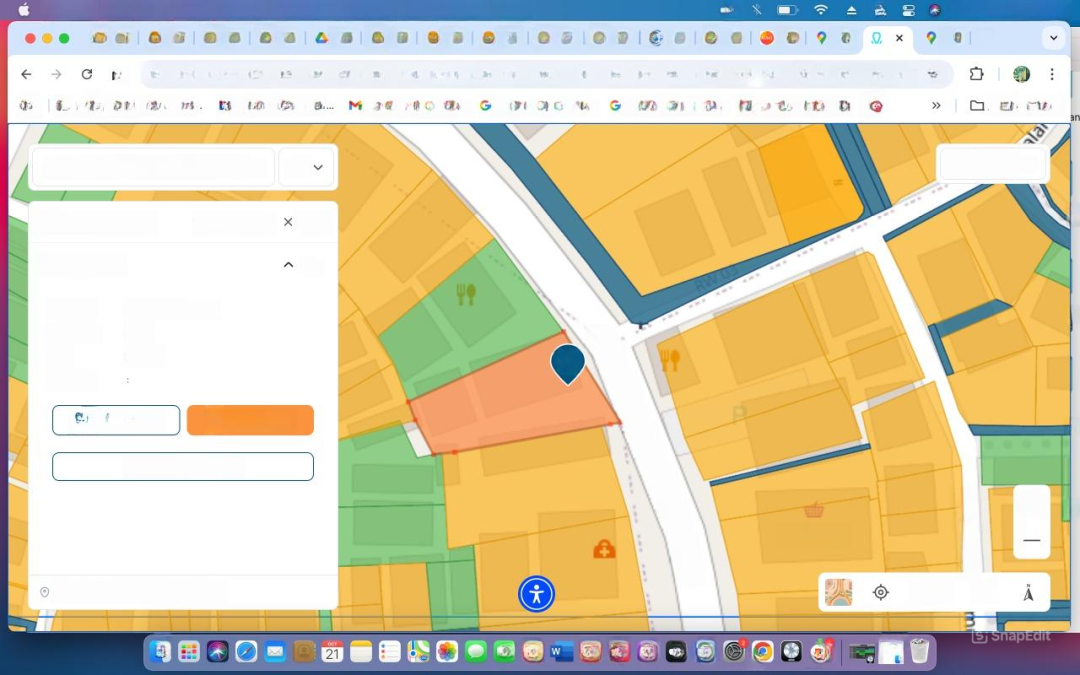Switch to the Google Drive browser tab
The image size is (1080, 675).
322,38
